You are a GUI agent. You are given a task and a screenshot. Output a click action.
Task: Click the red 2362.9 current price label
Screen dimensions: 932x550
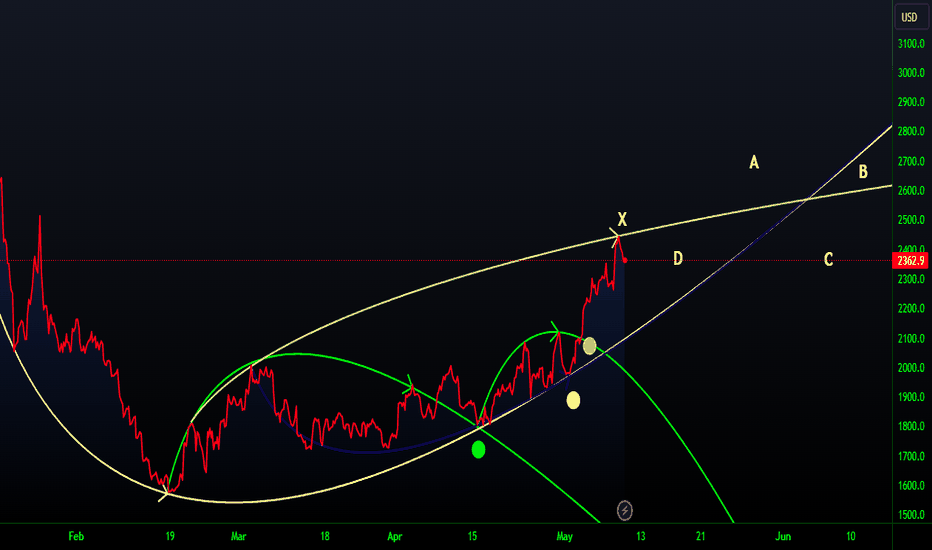pos(910,260)
